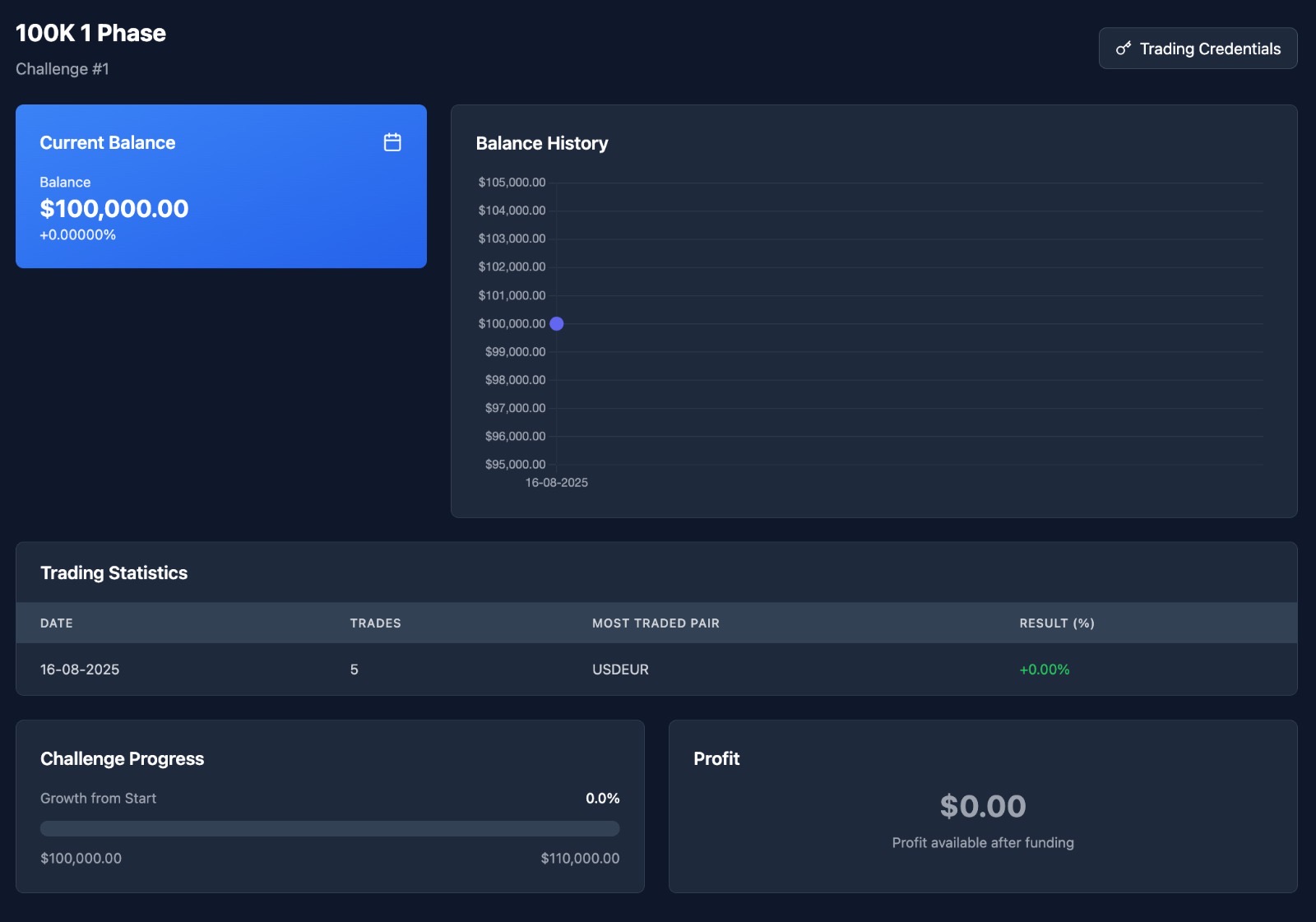
Task: Click the data point on the Balance History chart
Action: click(x=557, y=323)
